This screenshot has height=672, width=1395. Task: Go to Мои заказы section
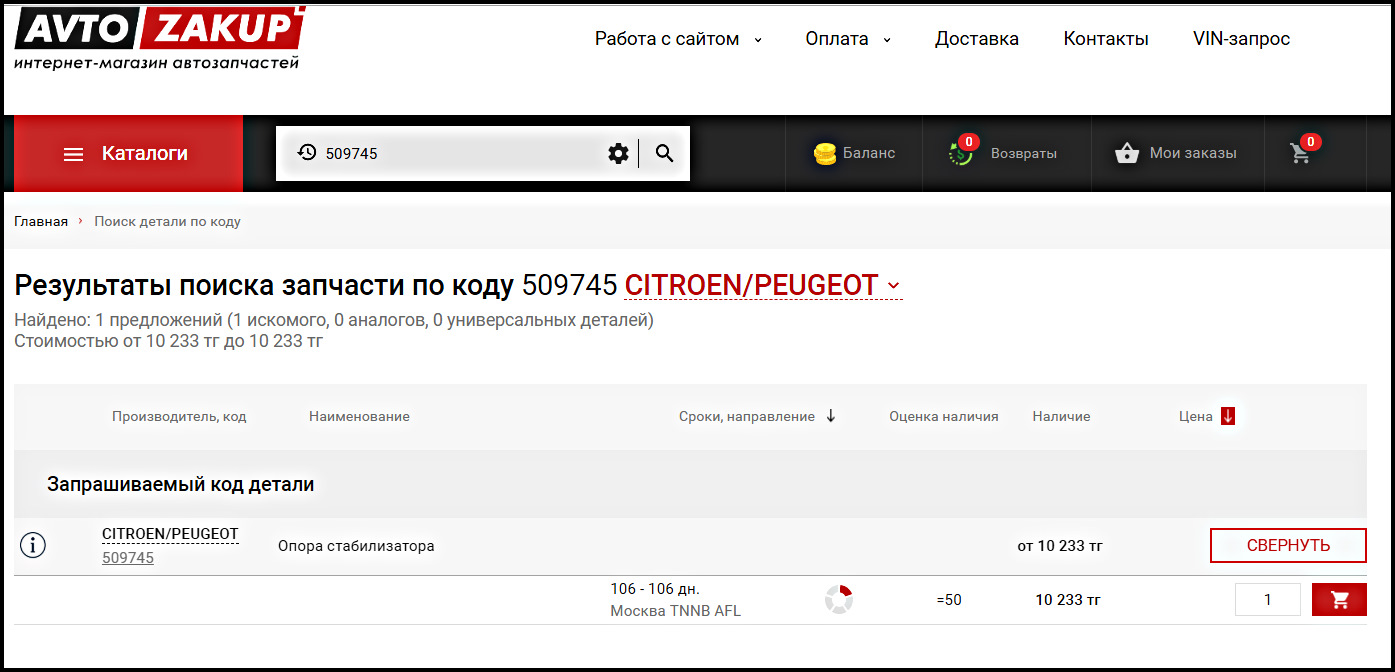click(1177, 154)
